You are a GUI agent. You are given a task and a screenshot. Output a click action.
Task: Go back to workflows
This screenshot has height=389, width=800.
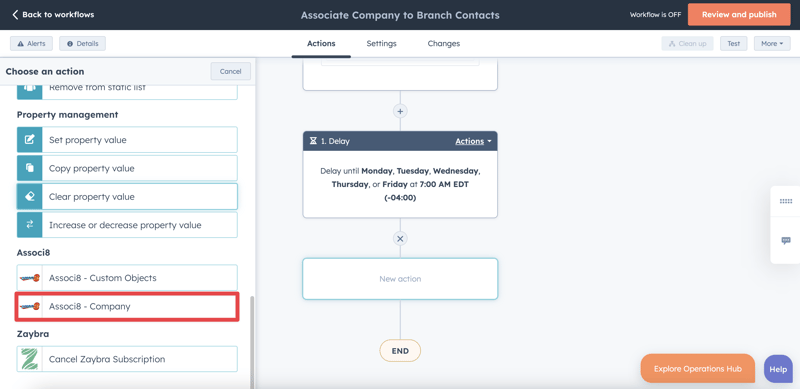point(53,15)
